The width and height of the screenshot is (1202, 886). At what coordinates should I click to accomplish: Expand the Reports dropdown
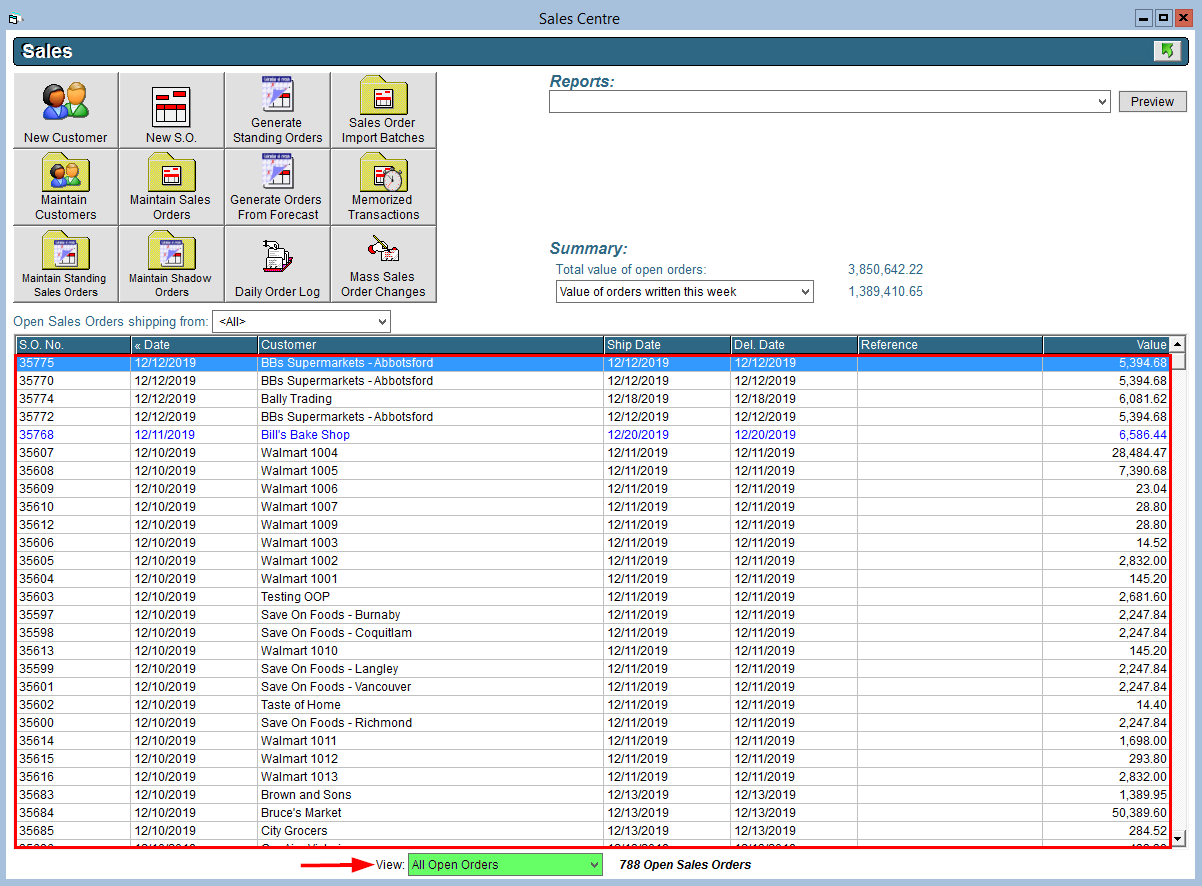1102,102
